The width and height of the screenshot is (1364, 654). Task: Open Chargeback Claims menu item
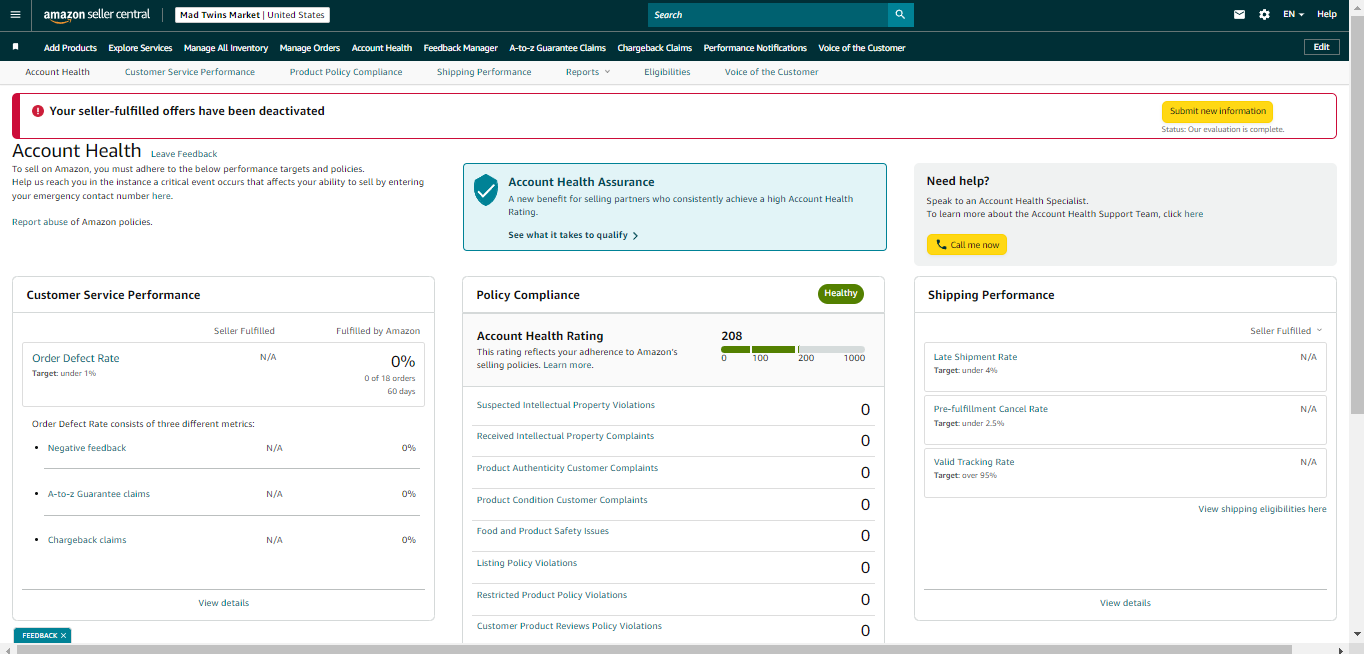pyautogui.click(x=655, y=48)
